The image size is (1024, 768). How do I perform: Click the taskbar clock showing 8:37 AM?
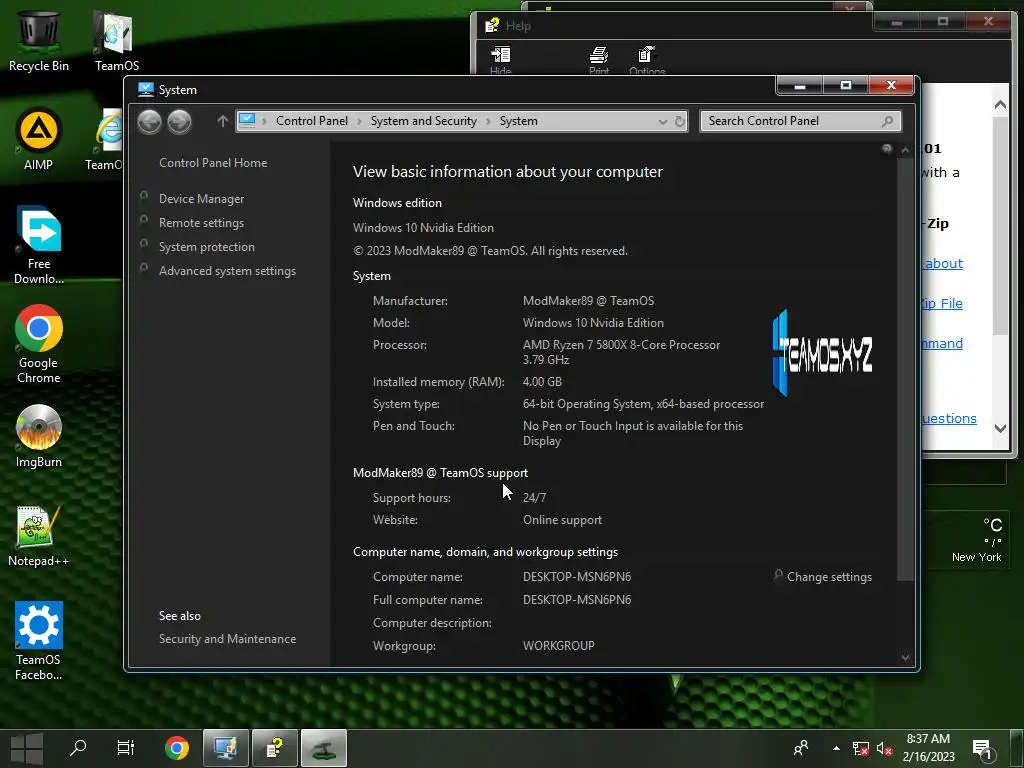click(x=928, y=748)
